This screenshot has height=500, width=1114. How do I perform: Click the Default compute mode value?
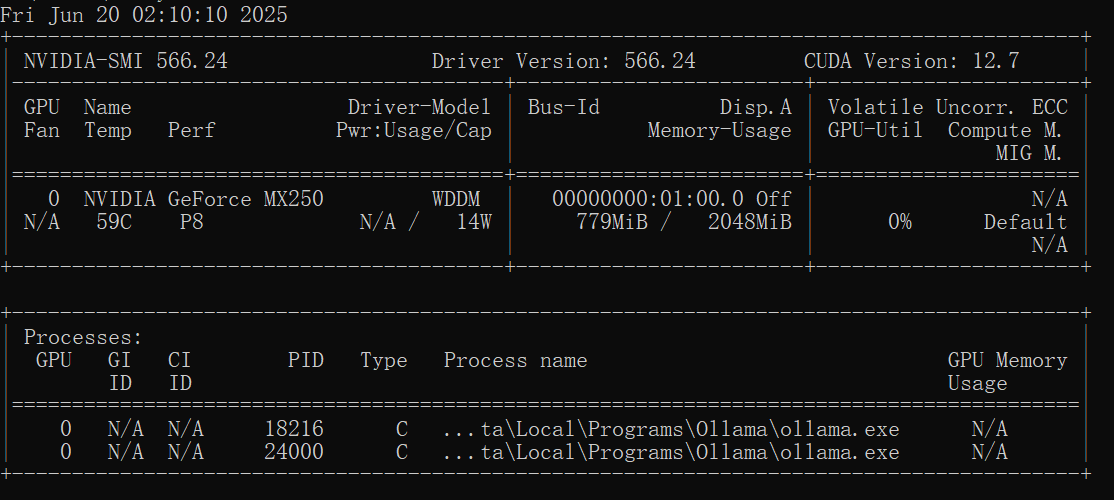(1025, 222)
